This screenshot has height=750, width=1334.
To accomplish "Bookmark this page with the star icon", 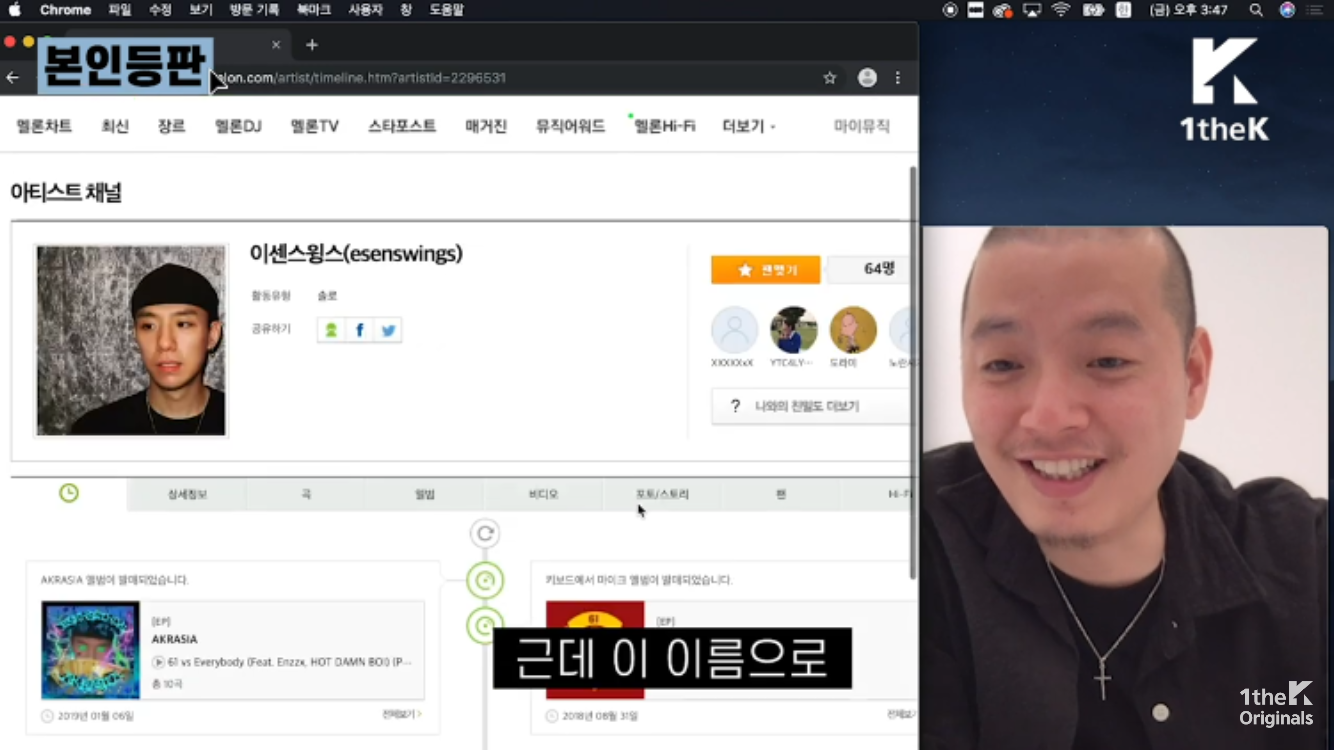I will 830,78.
